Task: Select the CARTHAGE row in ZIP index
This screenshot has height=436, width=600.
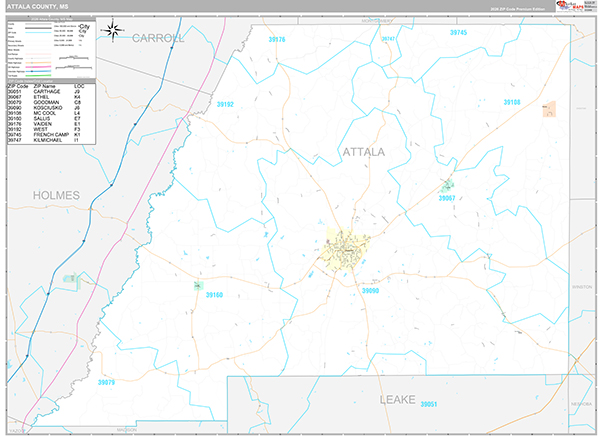Action: [x=47, y=94]
